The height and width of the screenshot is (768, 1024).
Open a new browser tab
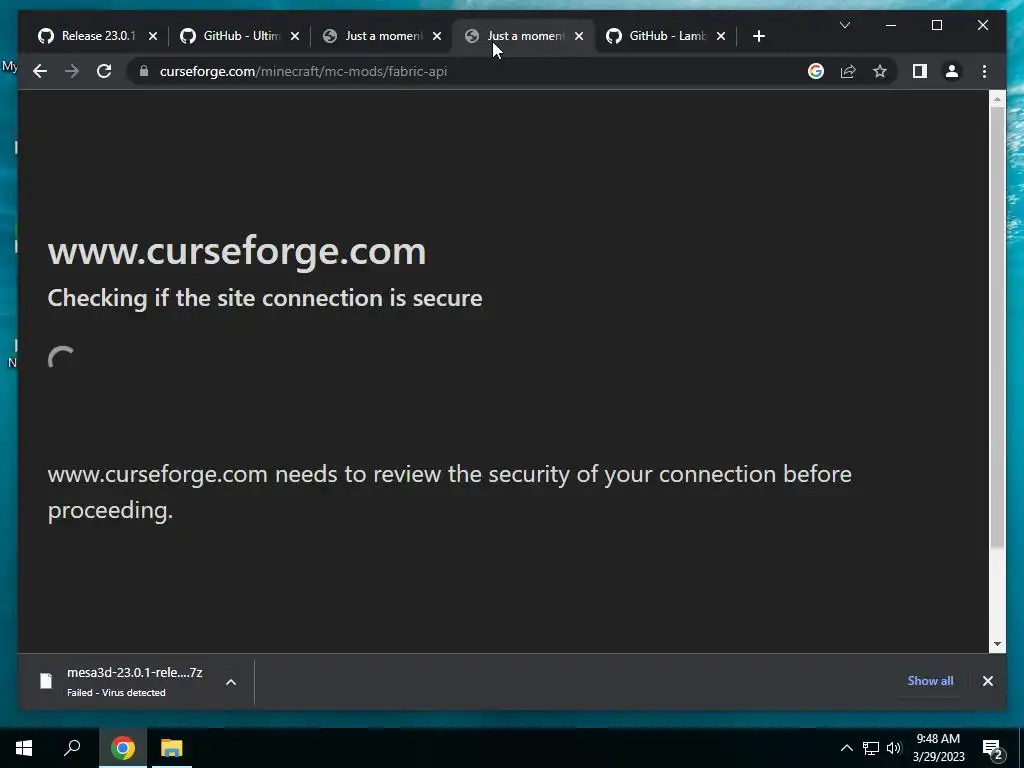758,37
